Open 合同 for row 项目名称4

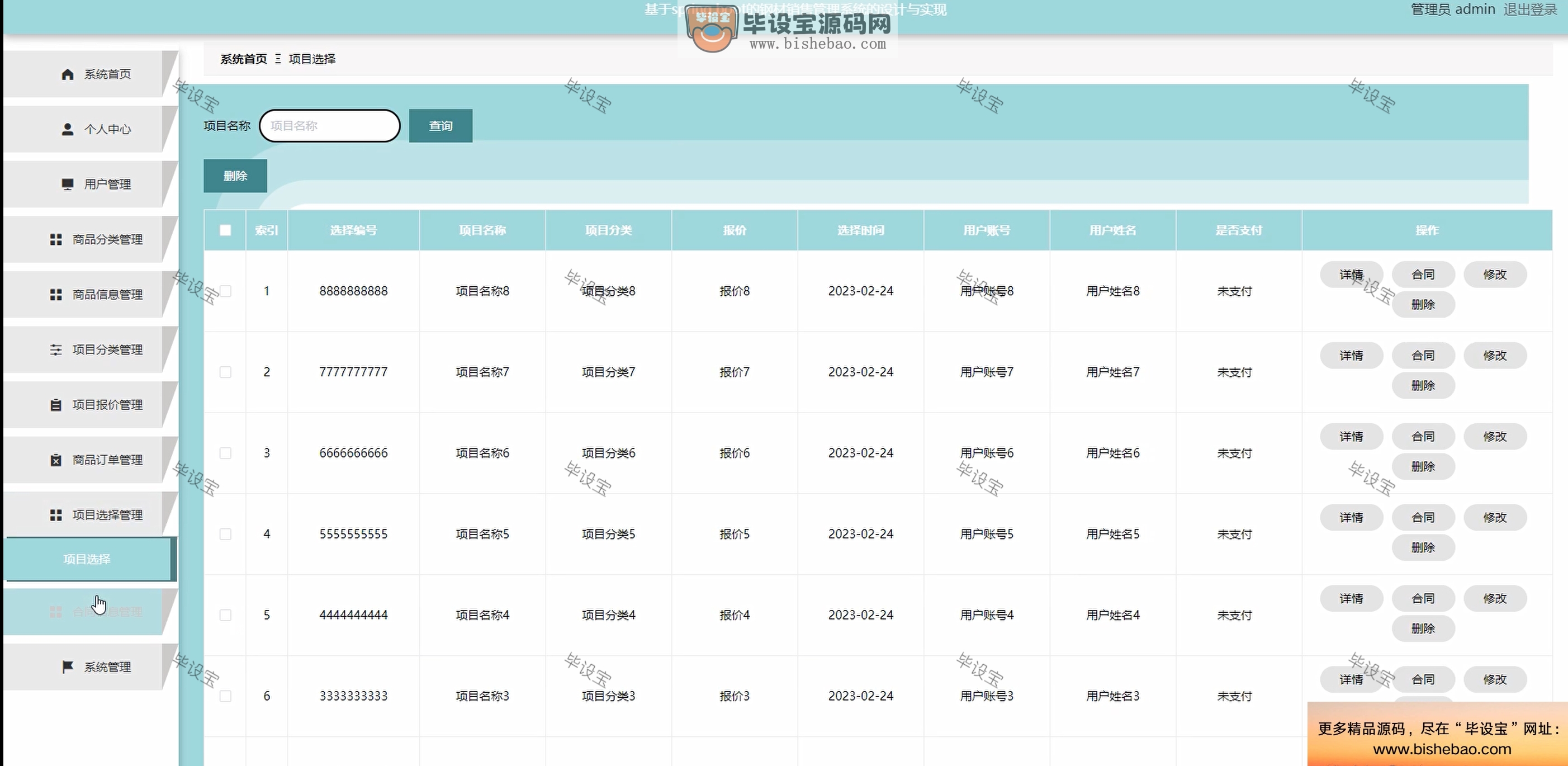click(x=1423, y=599)
